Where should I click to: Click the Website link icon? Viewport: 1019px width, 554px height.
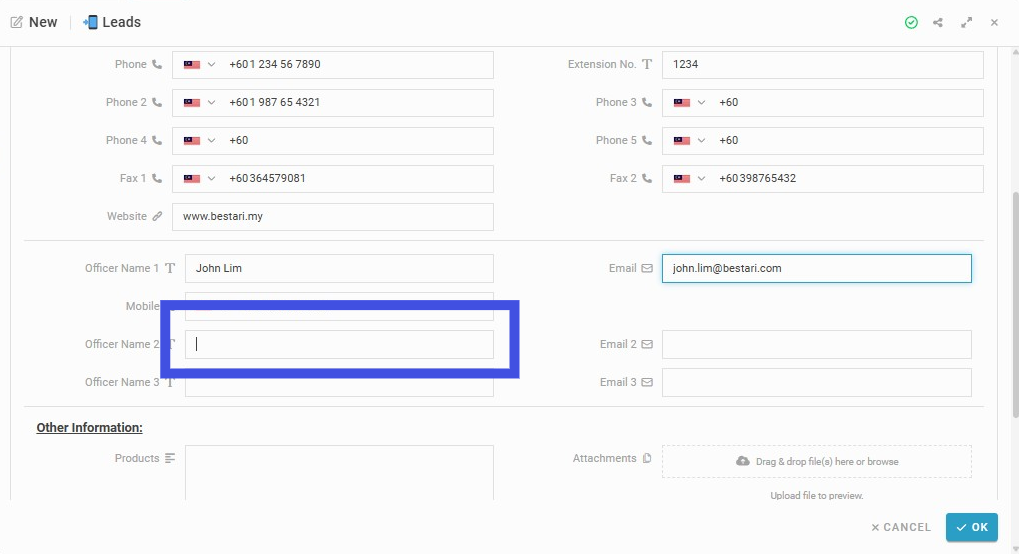(157, 217)
